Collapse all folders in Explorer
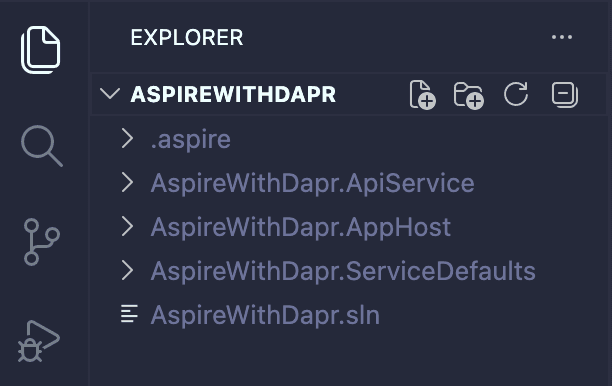The image size is (612, 386). tap(565, 94)
